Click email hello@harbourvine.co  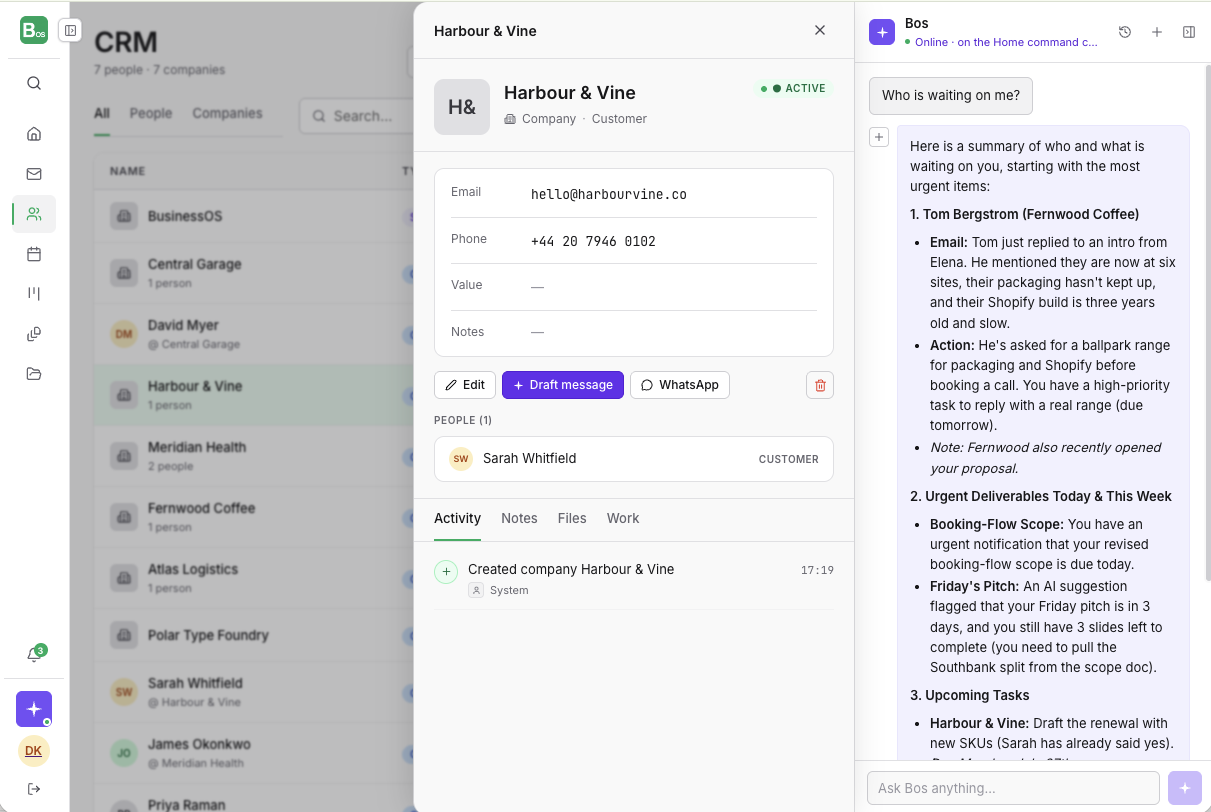609,195
